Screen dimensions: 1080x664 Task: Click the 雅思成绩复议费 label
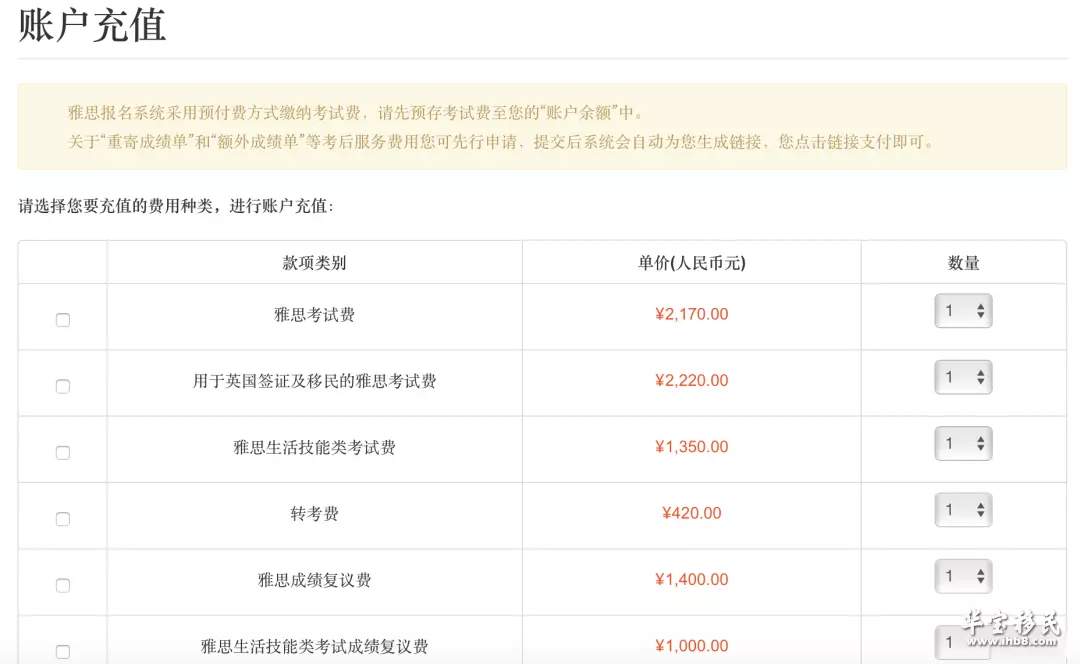[x=314, y=580]
